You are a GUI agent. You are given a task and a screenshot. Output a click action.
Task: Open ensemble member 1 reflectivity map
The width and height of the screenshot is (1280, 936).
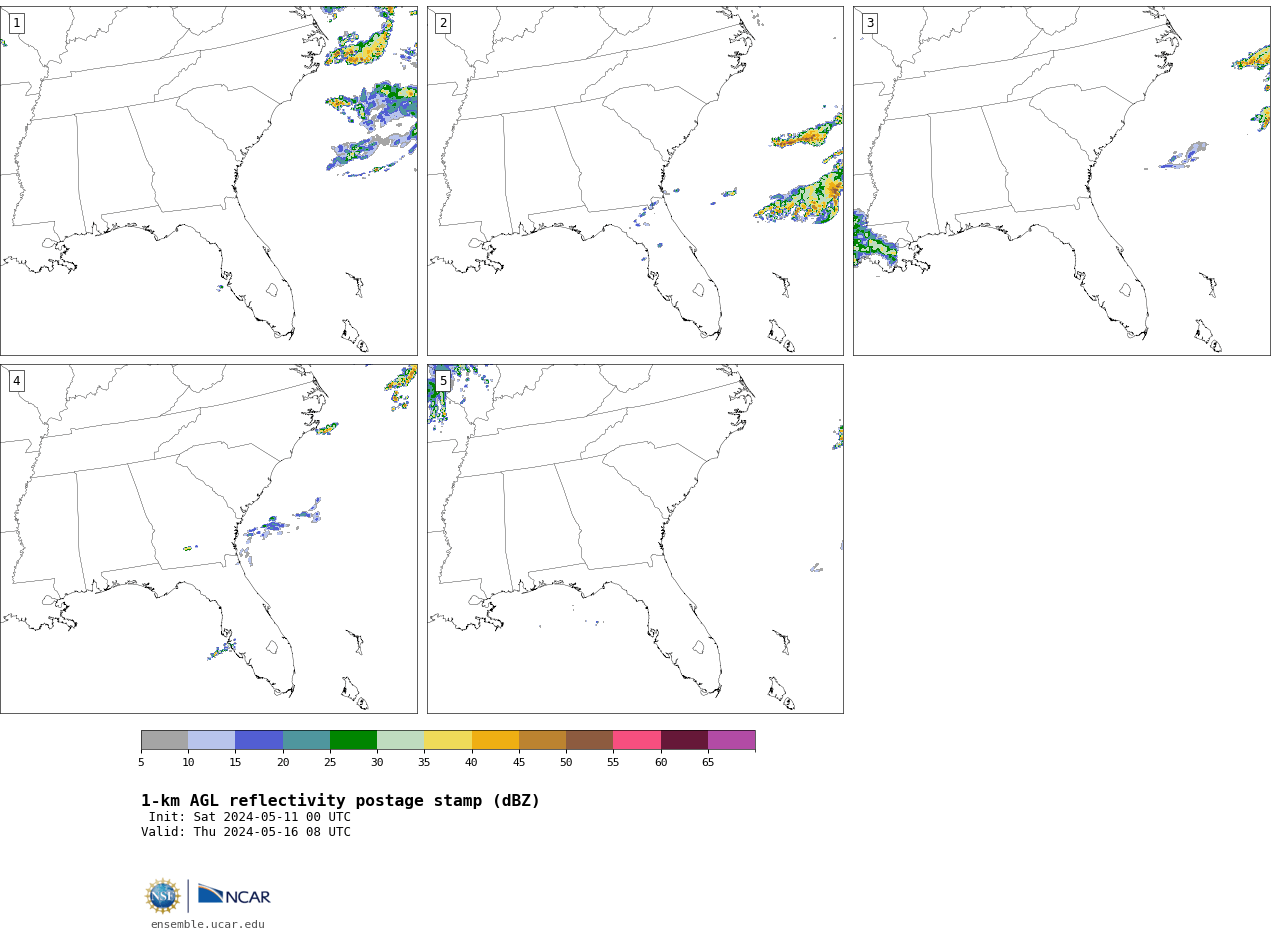tap(209, 181)
